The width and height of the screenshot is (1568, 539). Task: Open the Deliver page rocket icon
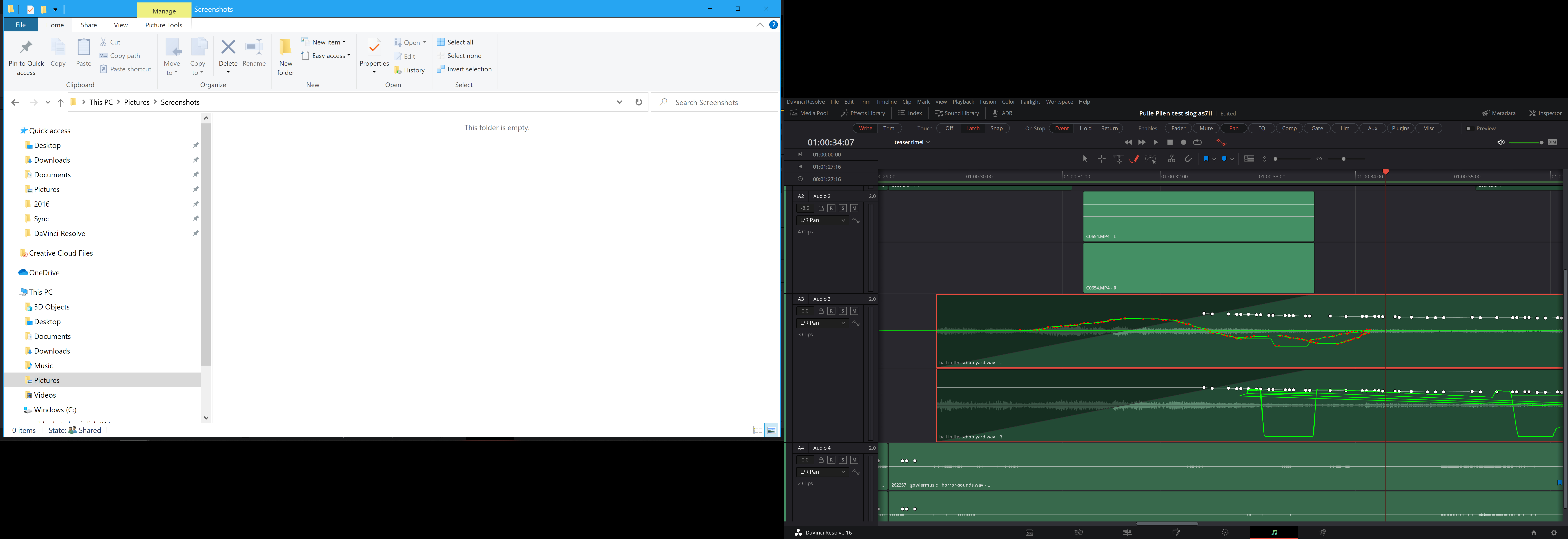[x=1323, y=532]
